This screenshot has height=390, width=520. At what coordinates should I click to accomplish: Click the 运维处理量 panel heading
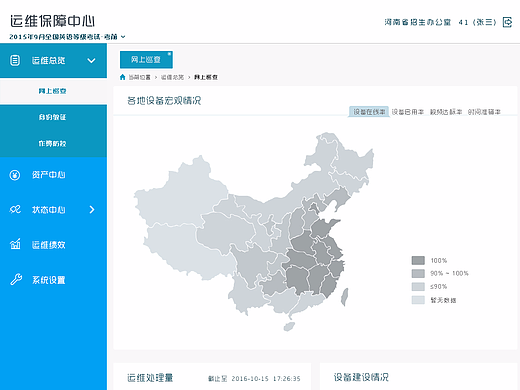(x=150, y=378)
